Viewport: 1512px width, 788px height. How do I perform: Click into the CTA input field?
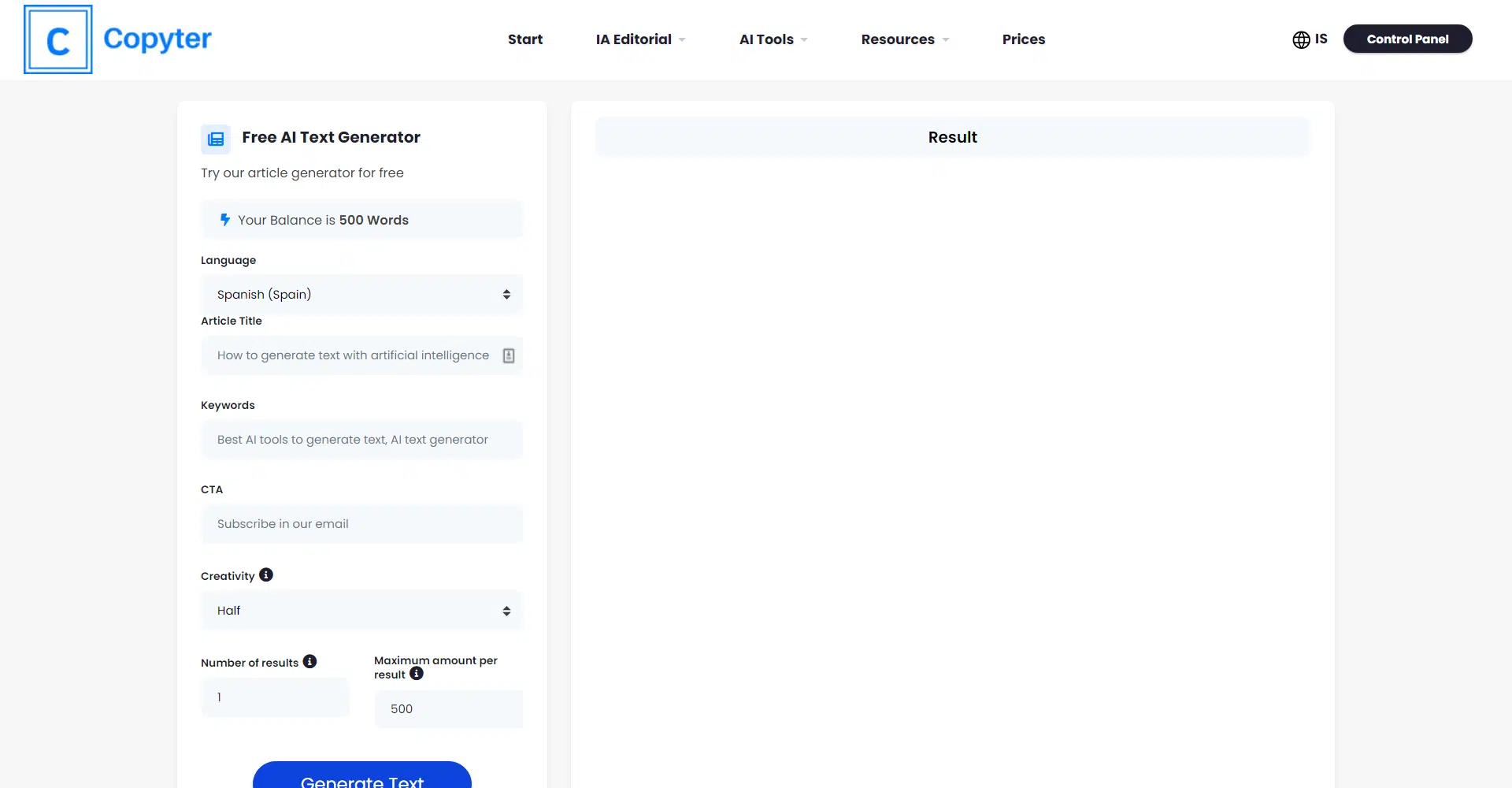pyautogui.click(x=361, y=524)
